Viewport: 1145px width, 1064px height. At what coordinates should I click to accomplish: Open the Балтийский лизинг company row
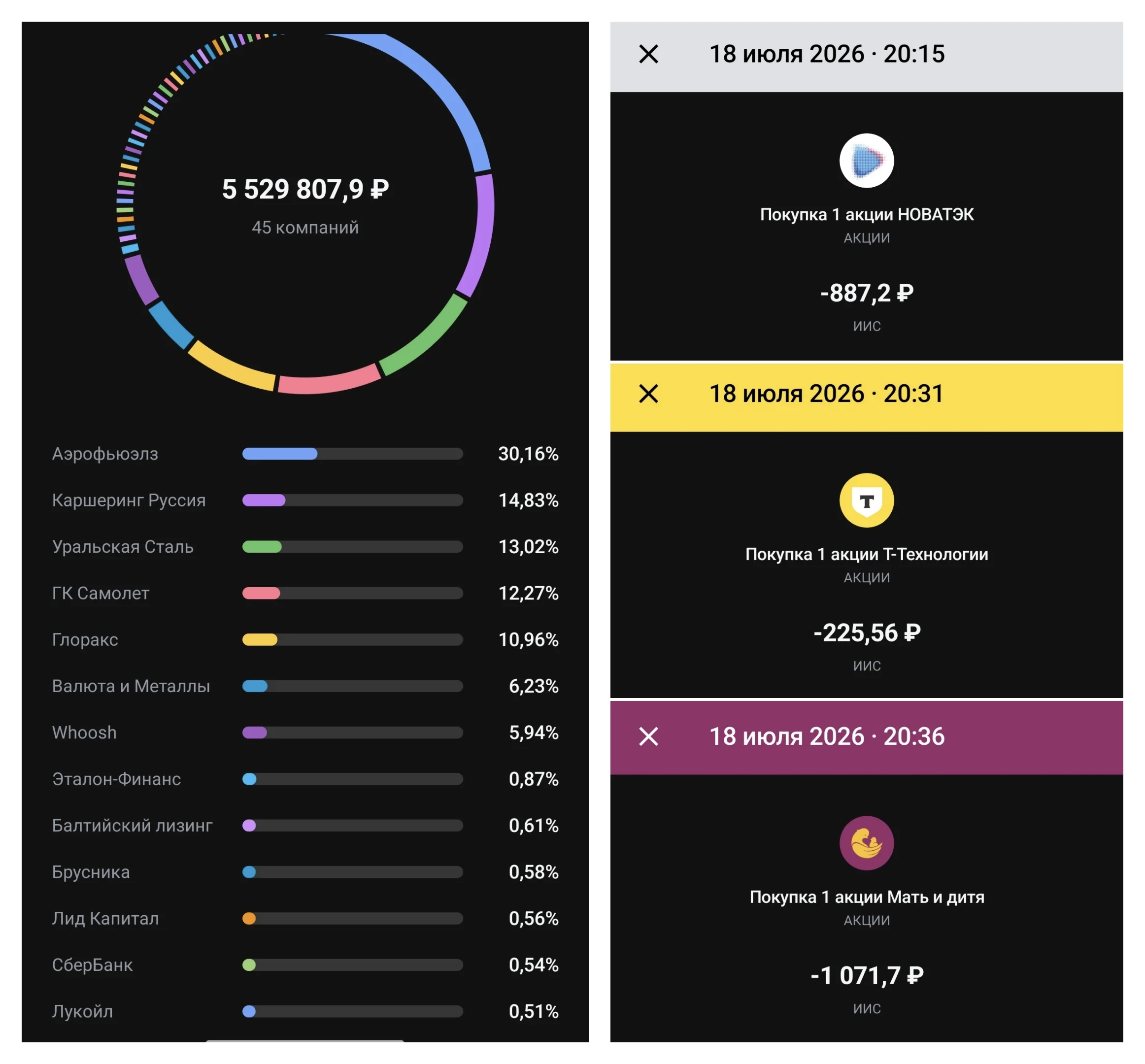click(x=305, y=826)
